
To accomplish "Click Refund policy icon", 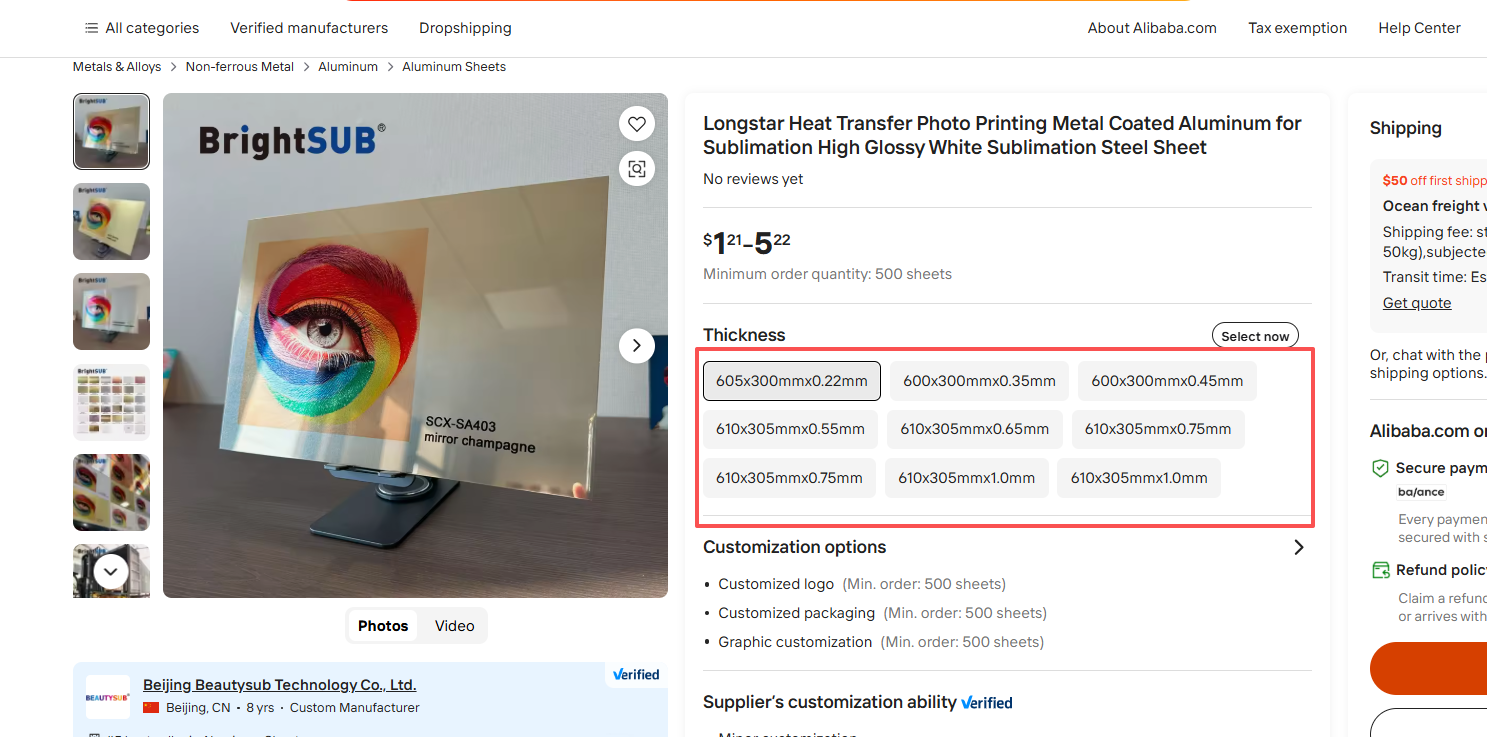I will [1380, 570].
